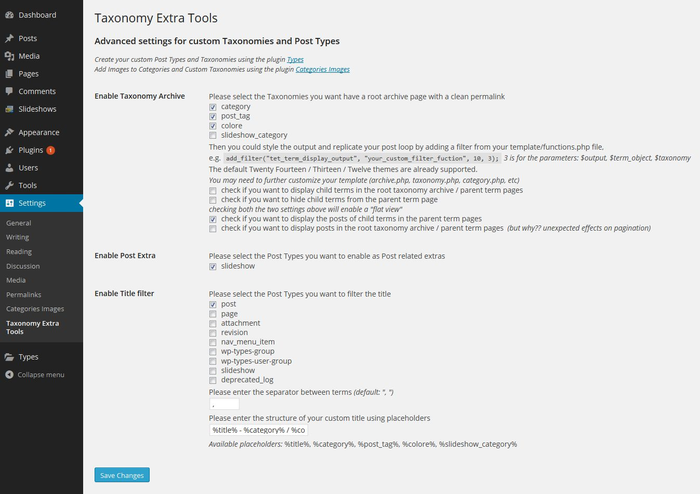Click the Appearance paintbrush icon

click(9, 133)
